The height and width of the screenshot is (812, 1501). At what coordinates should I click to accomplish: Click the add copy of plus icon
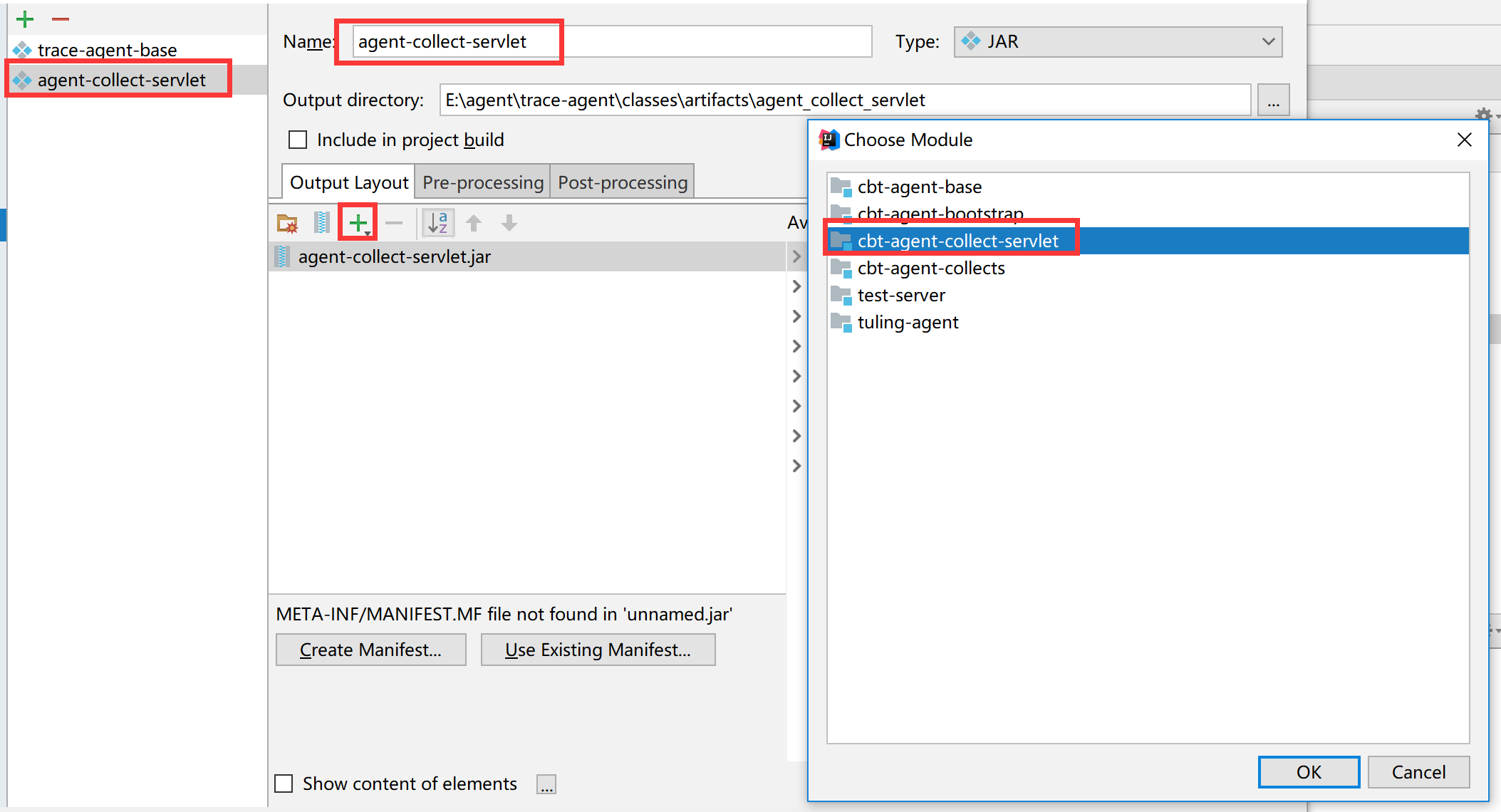tap(358, 223)
